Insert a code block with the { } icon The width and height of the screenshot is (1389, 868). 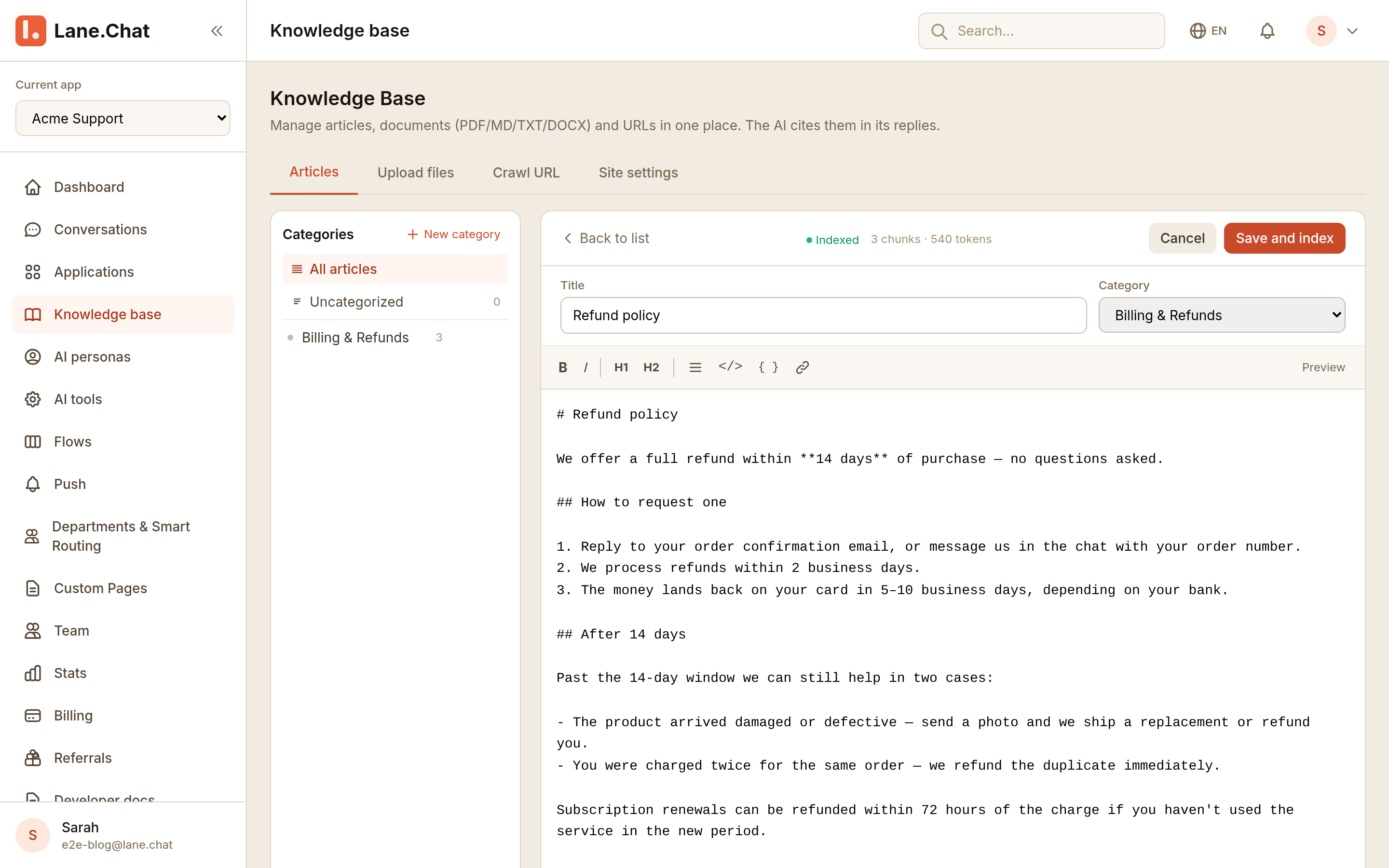[x=768, y=367]
